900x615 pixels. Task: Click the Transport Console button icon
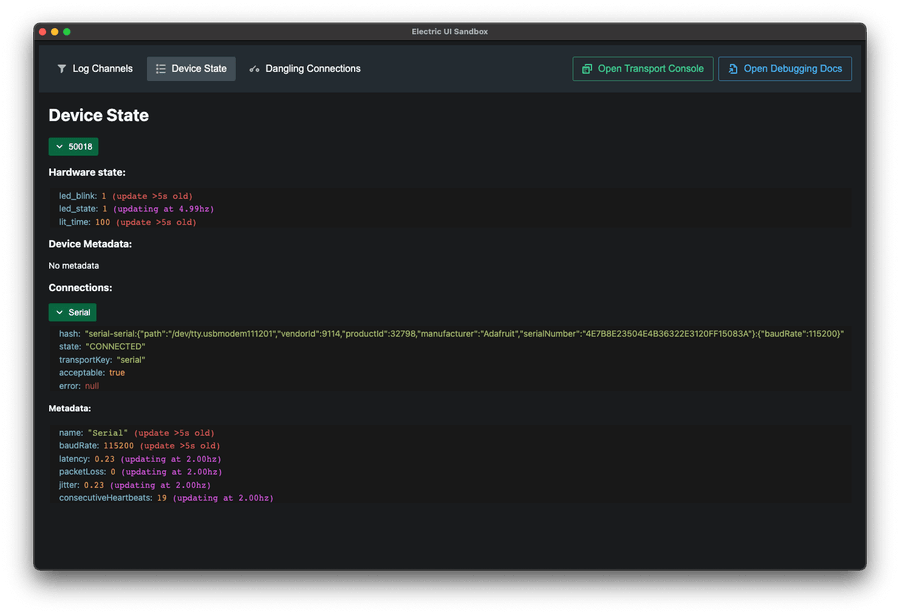[x=587, y=69]
